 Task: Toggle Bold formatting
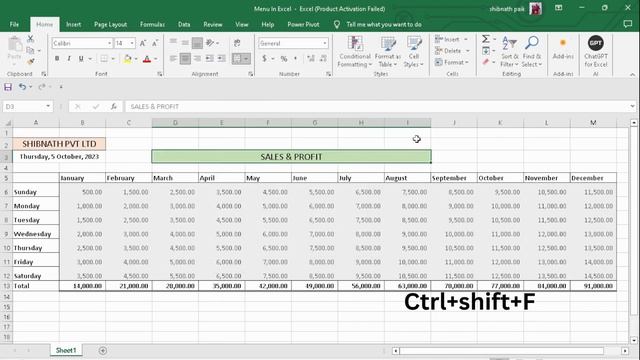point(57,59)
